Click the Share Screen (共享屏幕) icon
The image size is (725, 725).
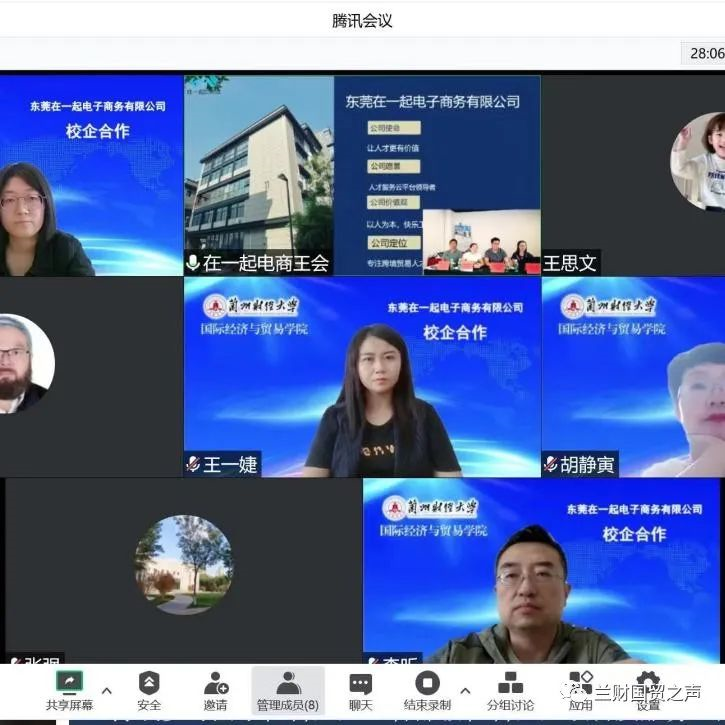[x=69, y=683]
